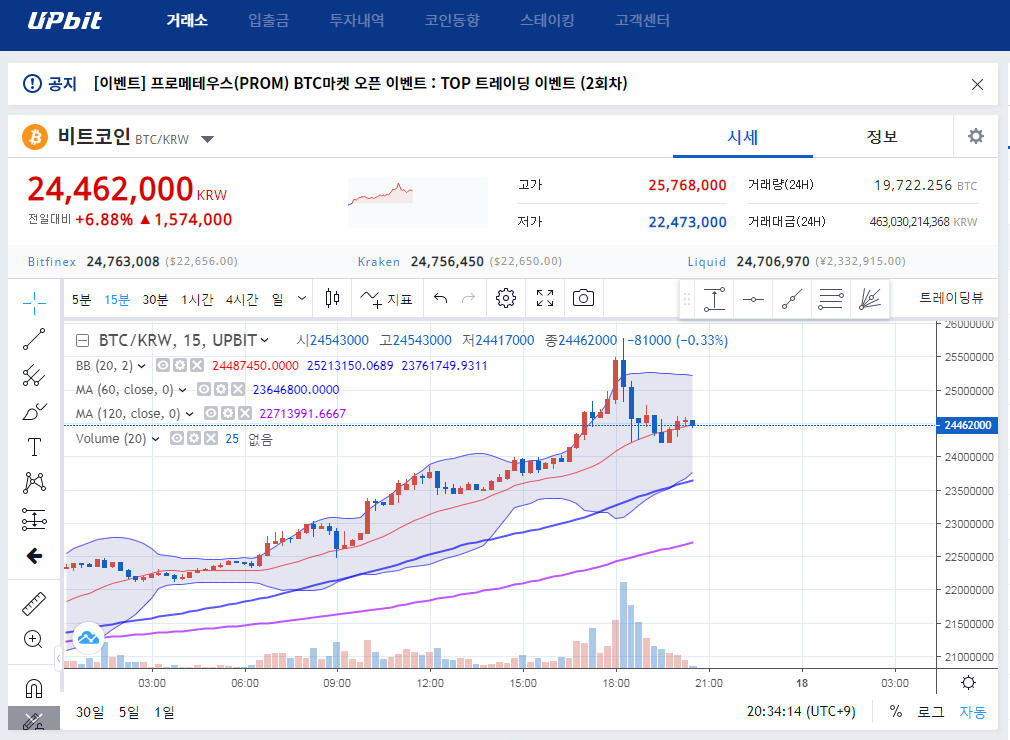
Task: Open MA 60 indicator settings gear
Action: 221,390
